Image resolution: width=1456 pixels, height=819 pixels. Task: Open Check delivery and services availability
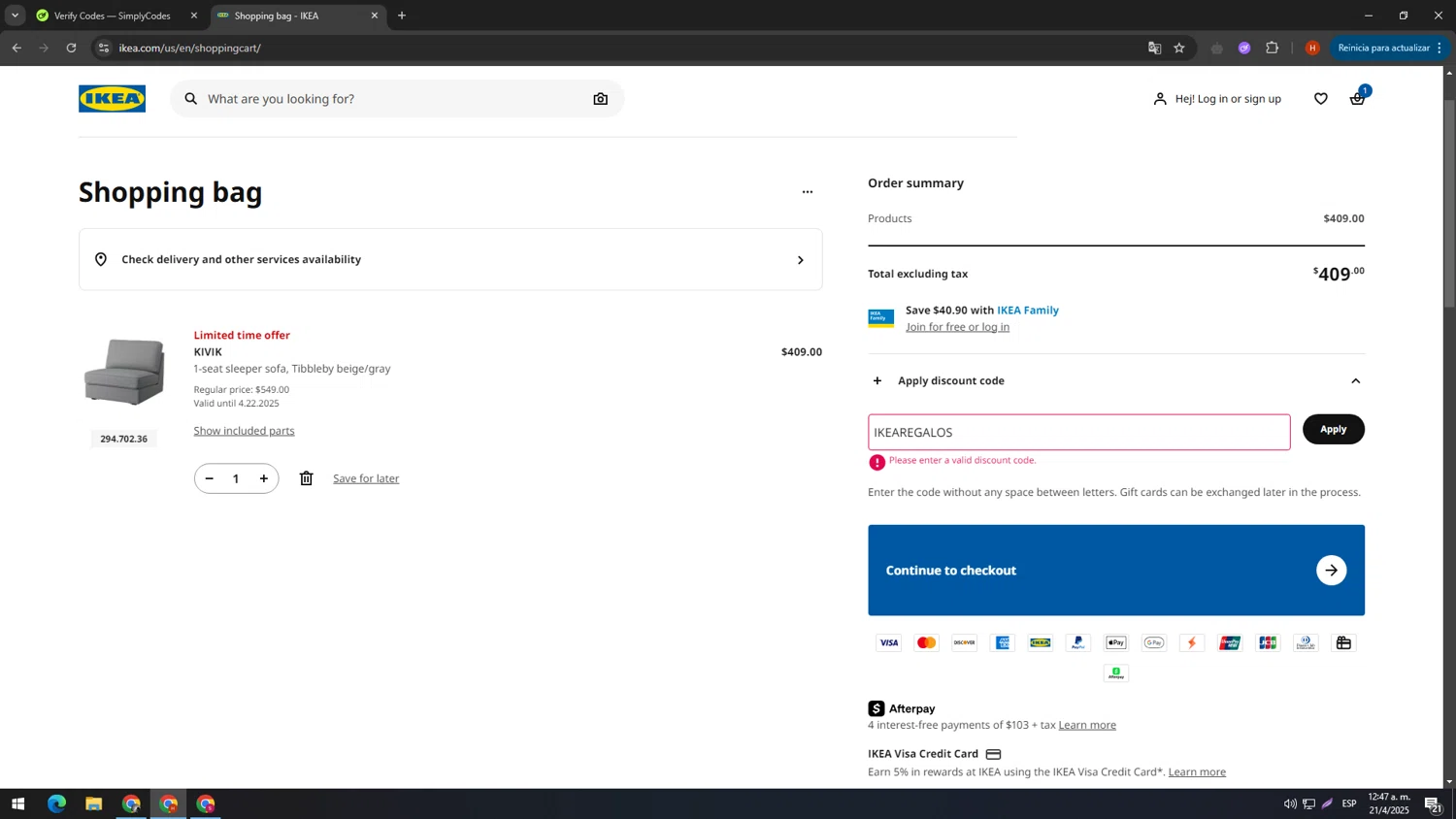pos(450,259)
